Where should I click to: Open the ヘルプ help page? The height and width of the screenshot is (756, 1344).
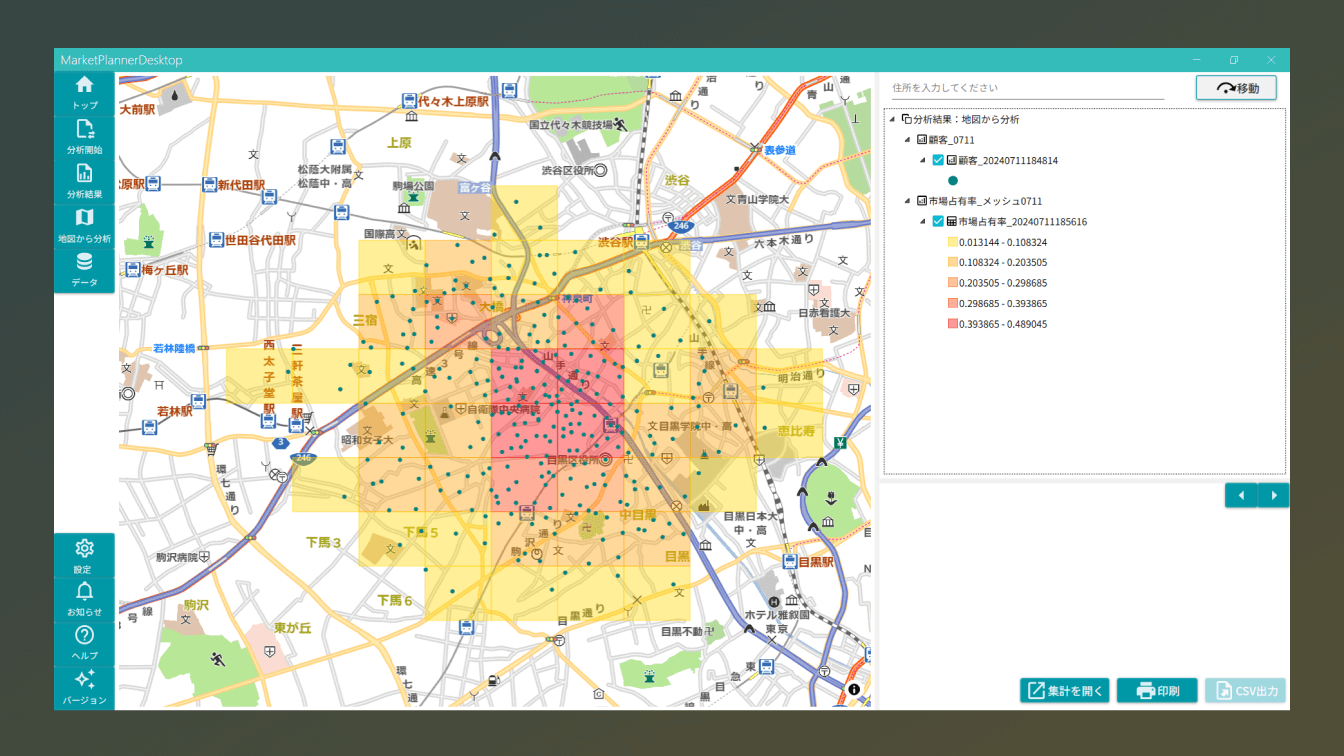(85, 643)
